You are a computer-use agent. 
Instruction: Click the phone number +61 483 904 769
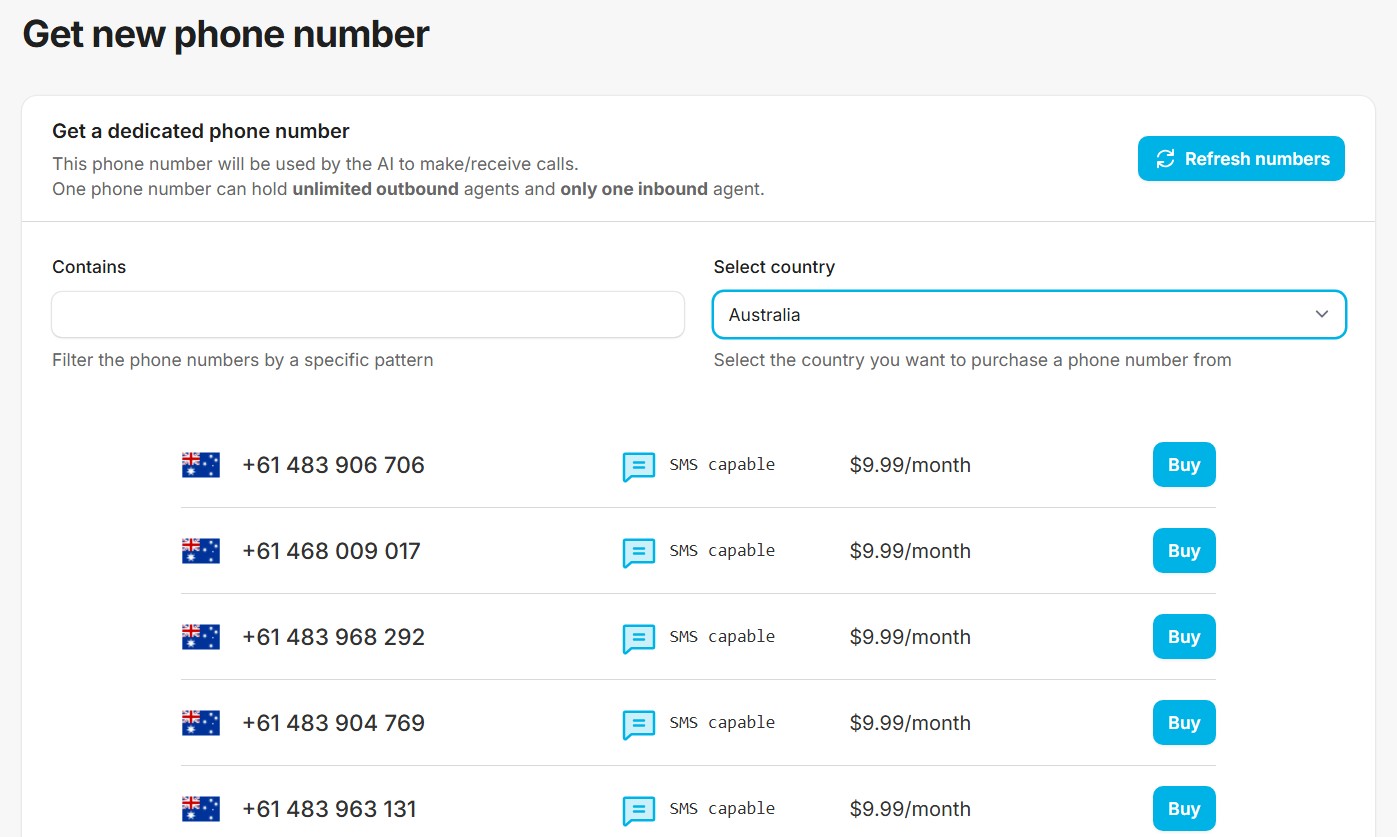pos(333,723)
